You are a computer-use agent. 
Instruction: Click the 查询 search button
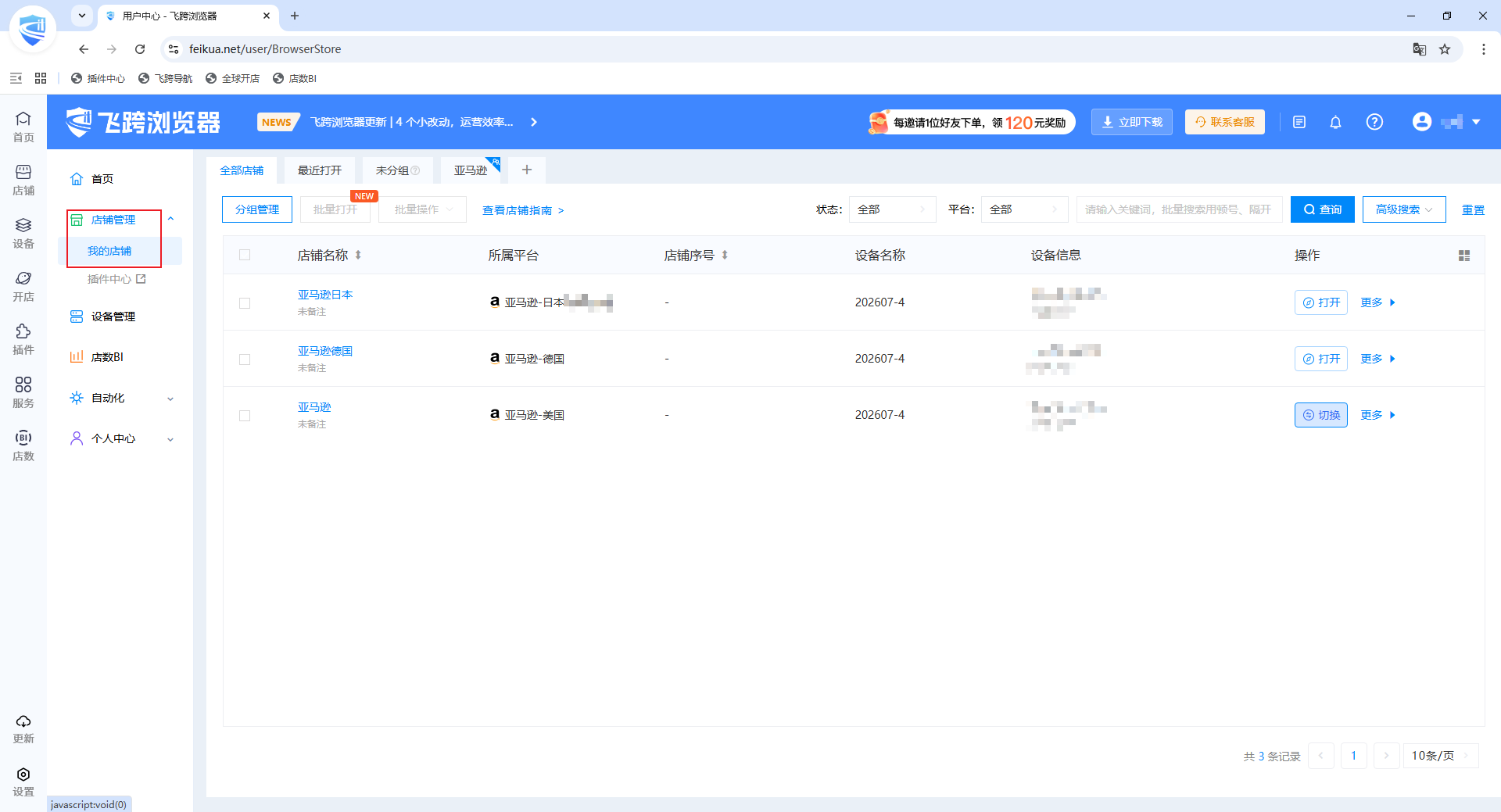pos(1322,209)
